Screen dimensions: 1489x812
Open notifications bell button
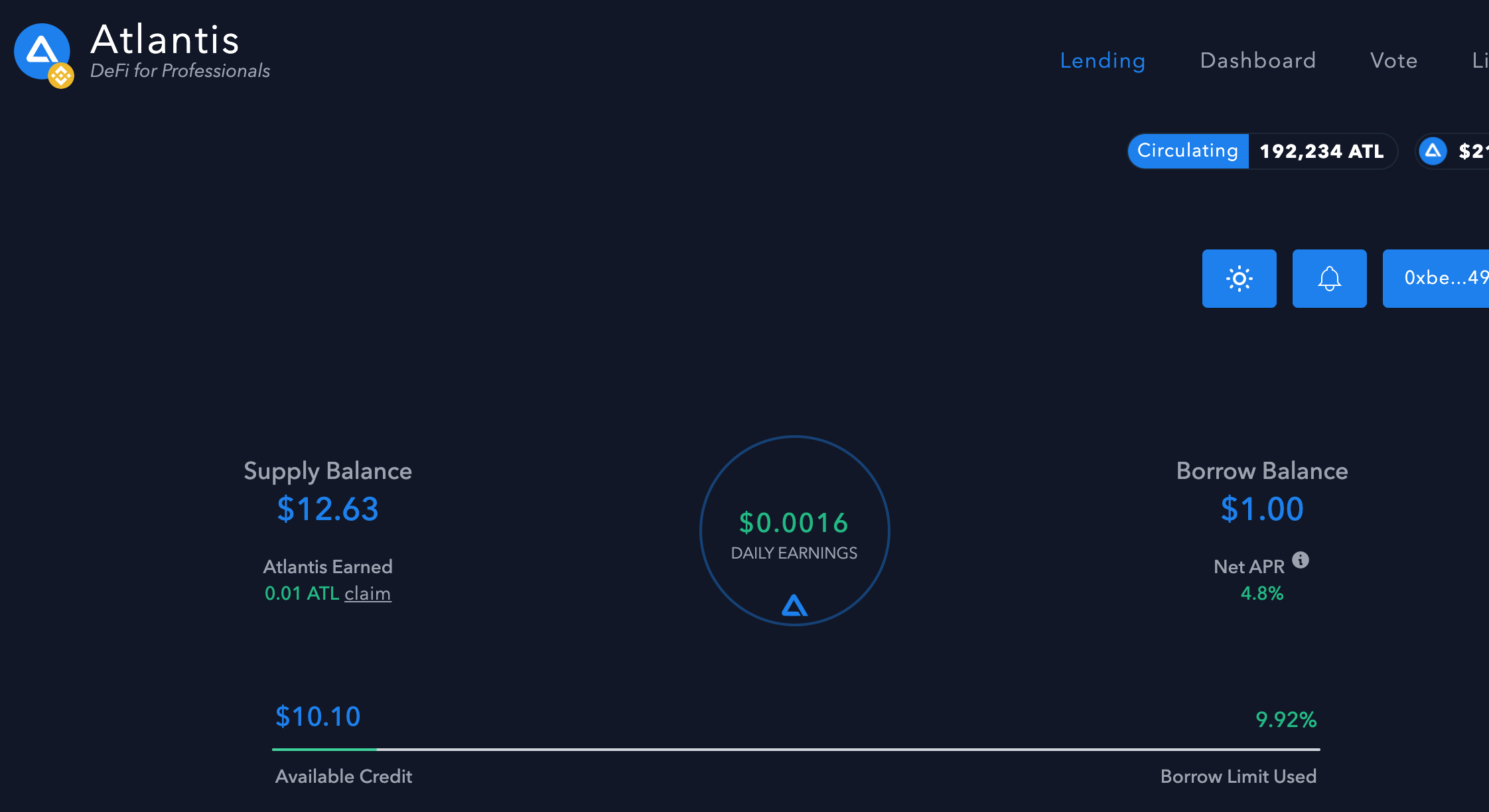coord(1329,279)
